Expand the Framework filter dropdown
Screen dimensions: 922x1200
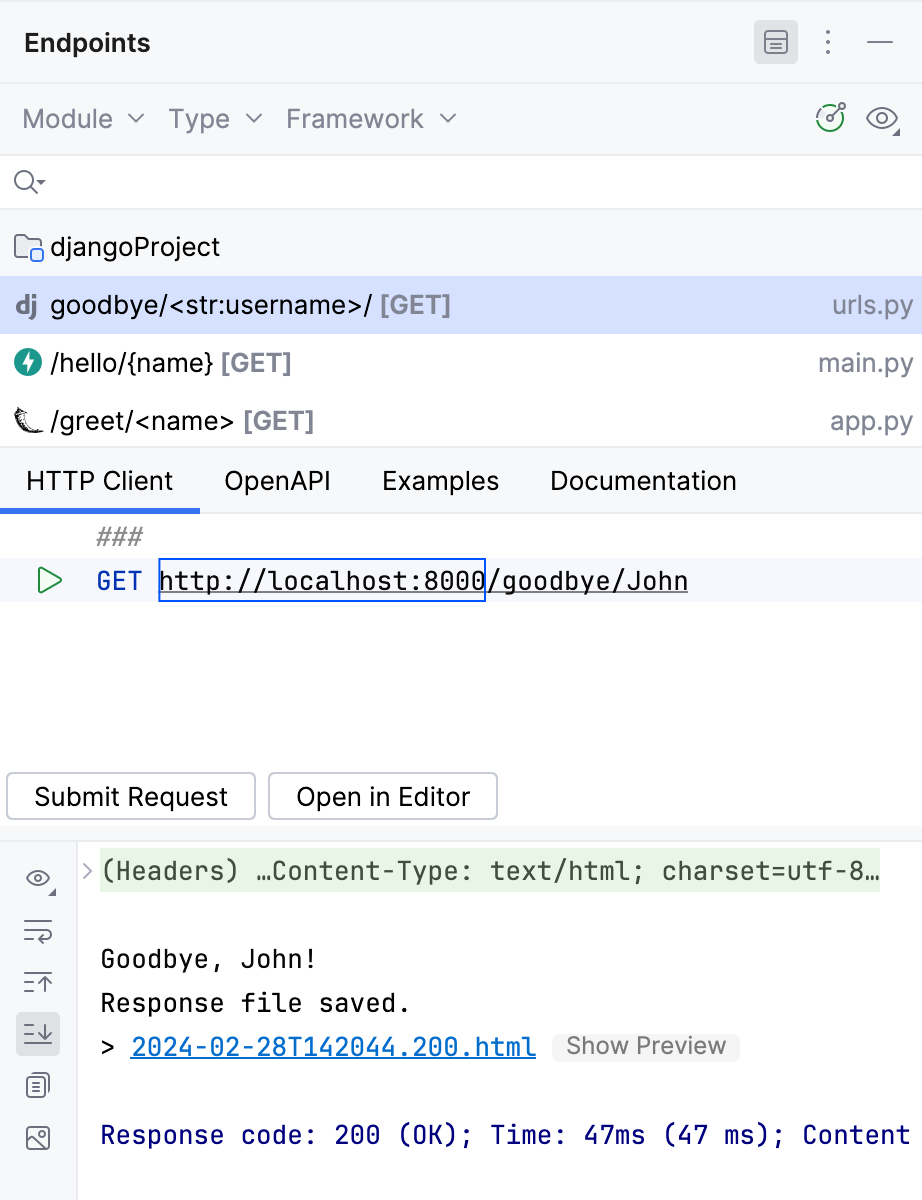[x=371, y=119]
